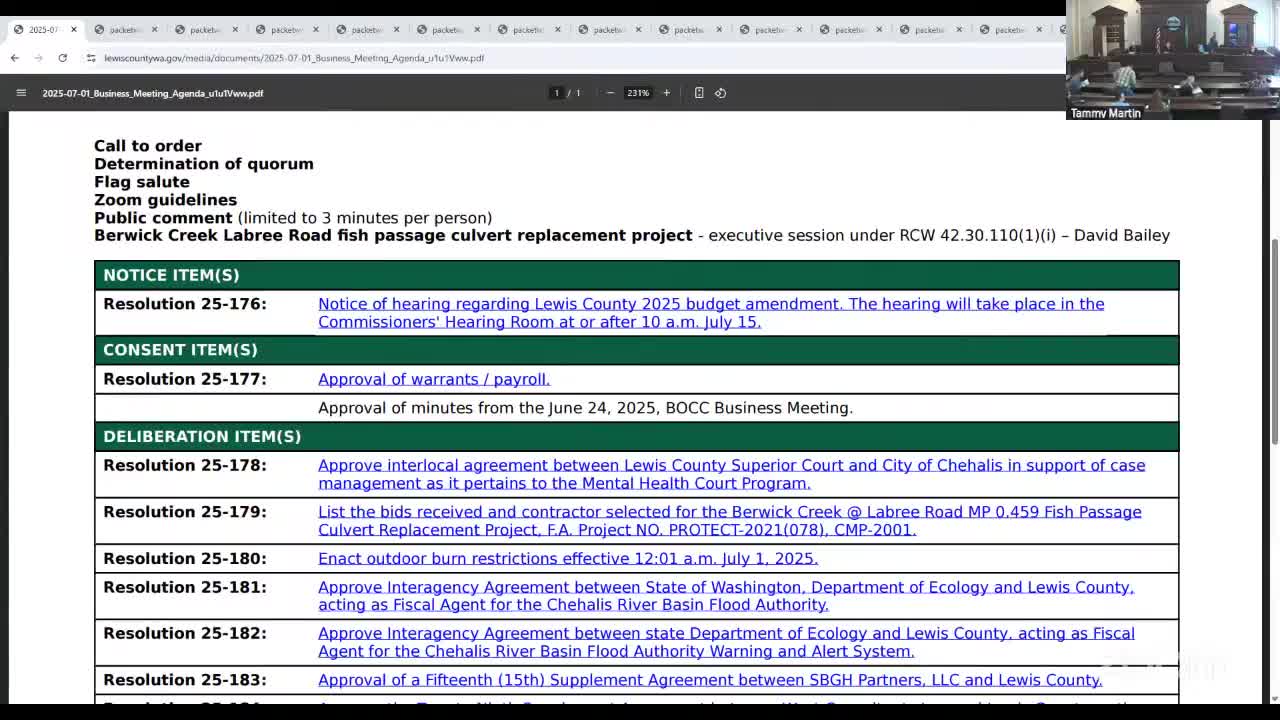Open the 2025 budget amendment hearing notice link

(711, 313)
